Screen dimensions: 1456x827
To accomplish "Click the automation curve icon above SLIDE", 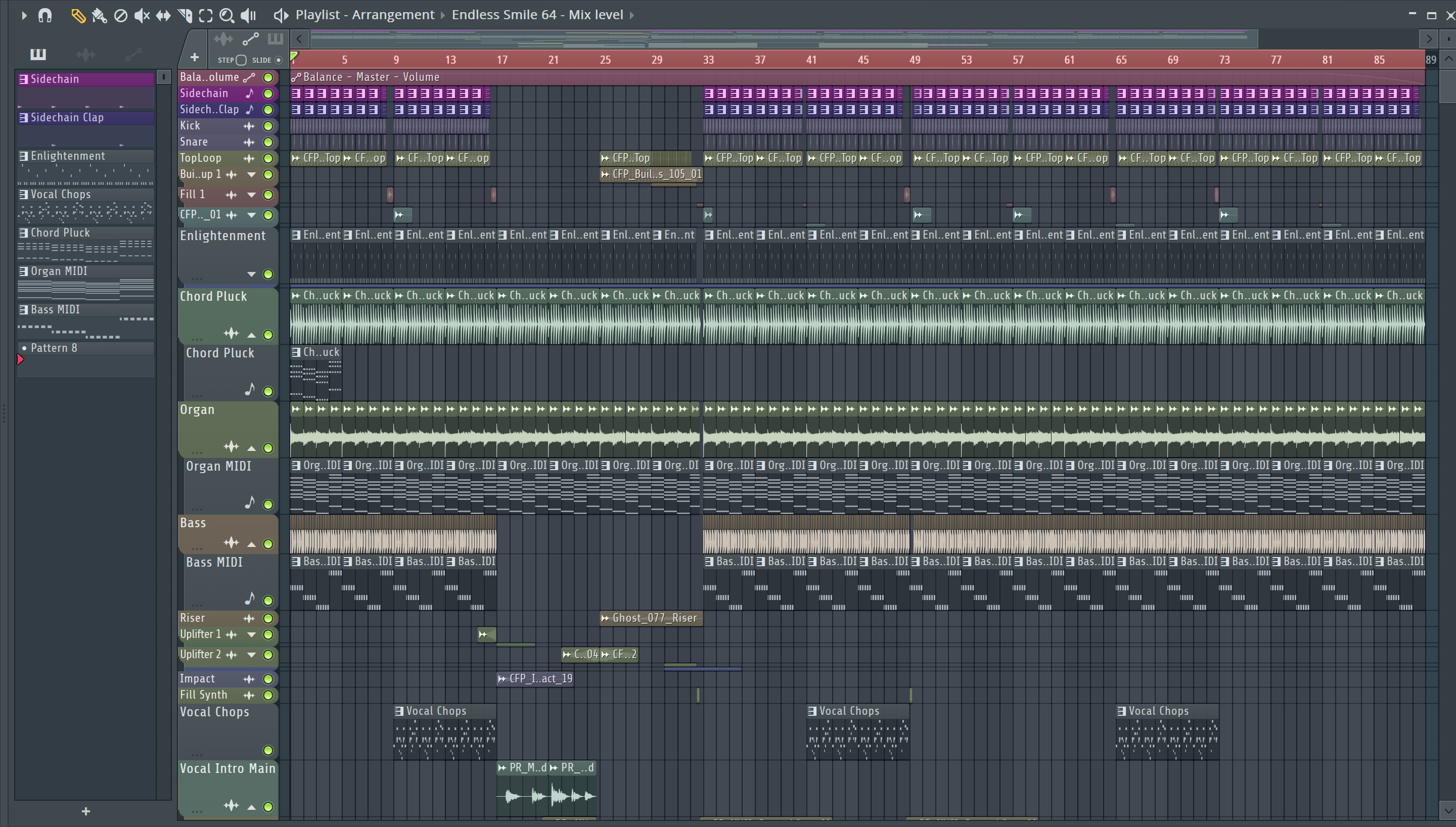I will [x=250, y=38].
